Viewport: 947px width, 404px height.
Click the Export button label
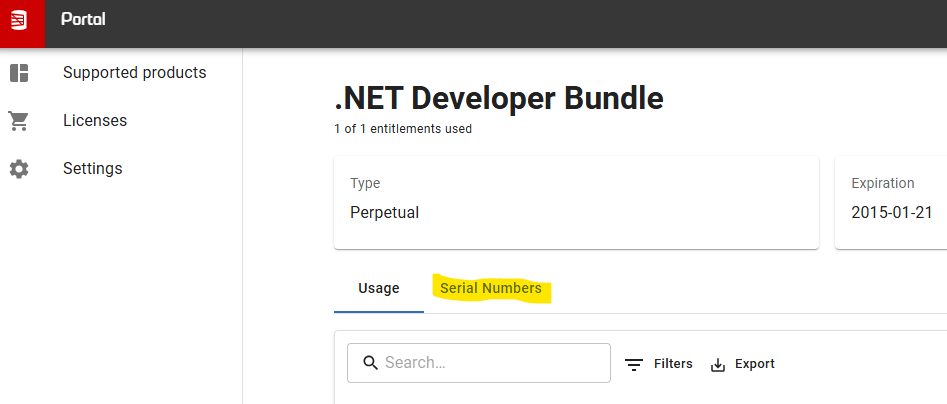754,364
